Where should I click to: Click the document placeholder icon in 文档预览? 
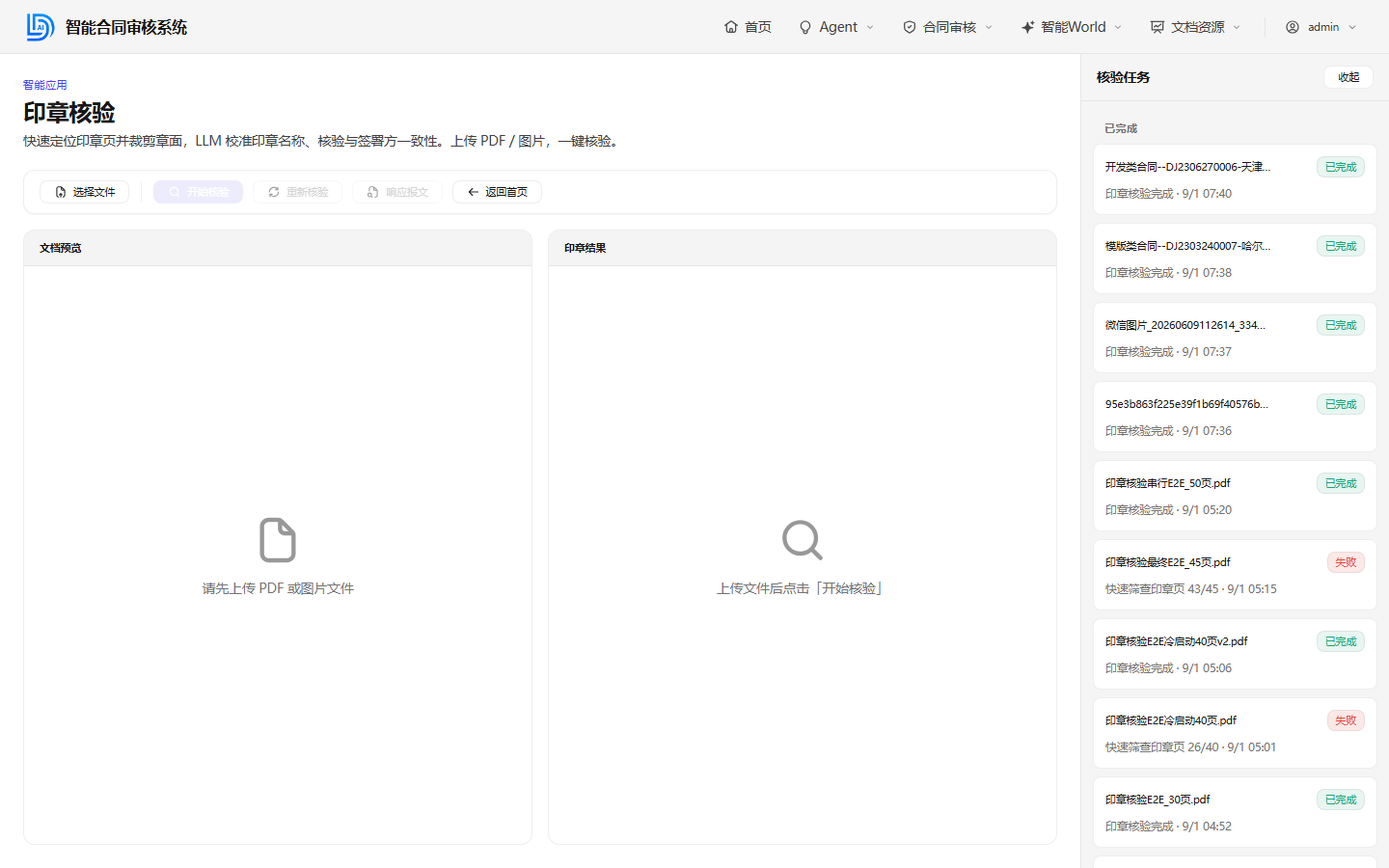point(278,540)
